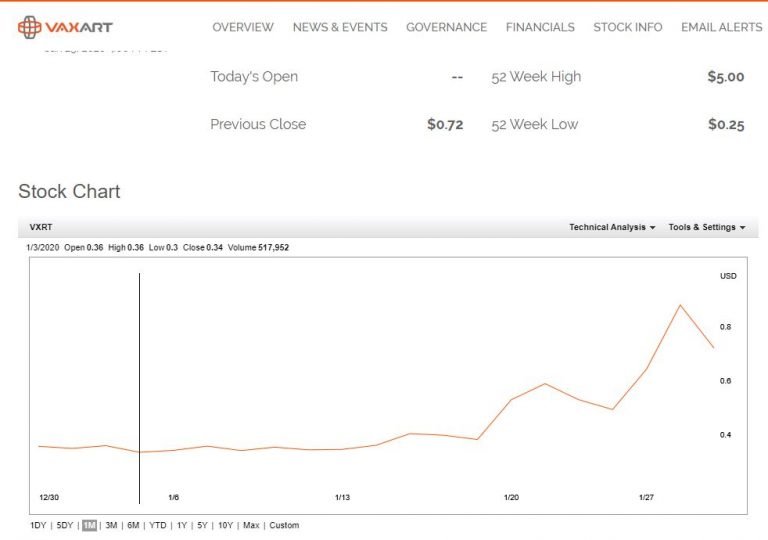Open Email Alerts page
768x540 pixels.
(x=721, y=27)
